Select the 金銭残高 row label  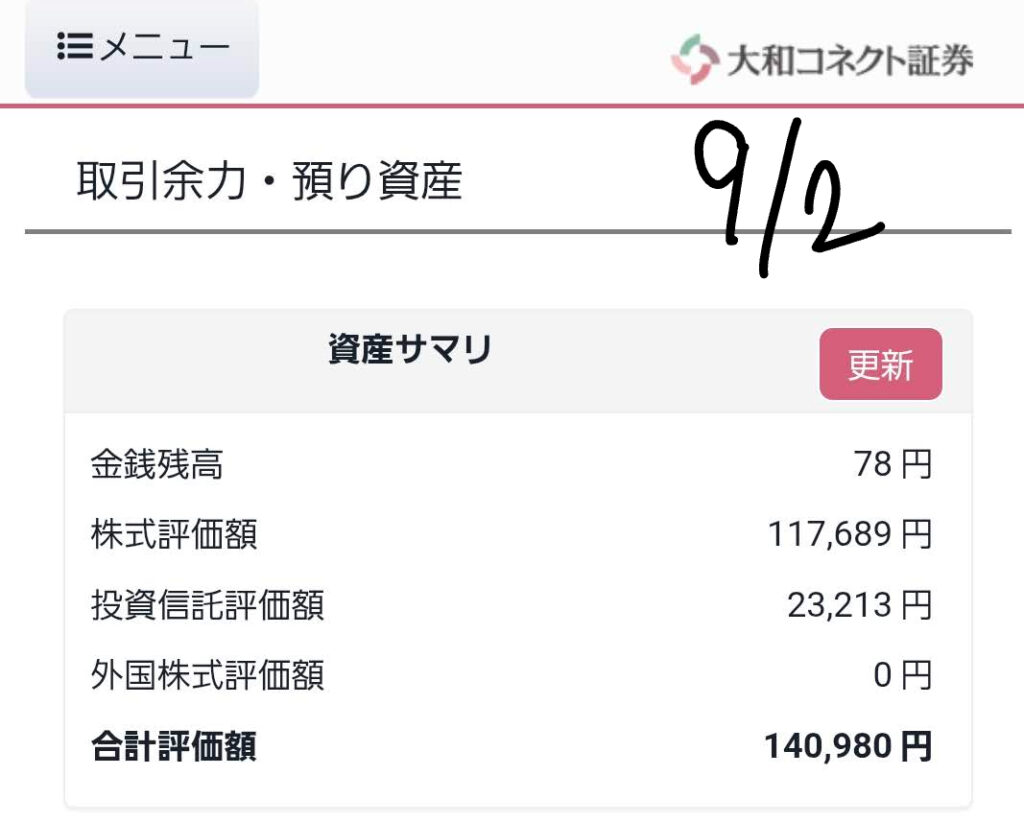(157, 464)
